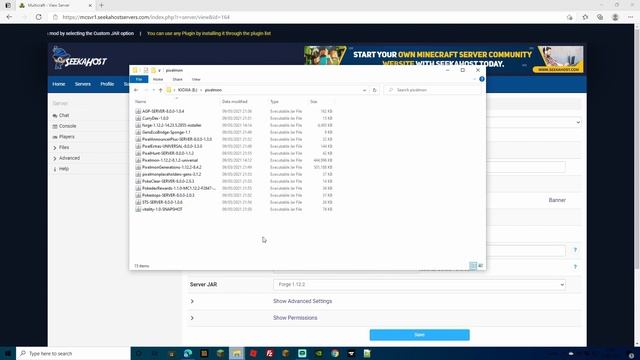Go up one folder level in File Explorer
This screenshot has height=360, width=640.
point(160,90)
